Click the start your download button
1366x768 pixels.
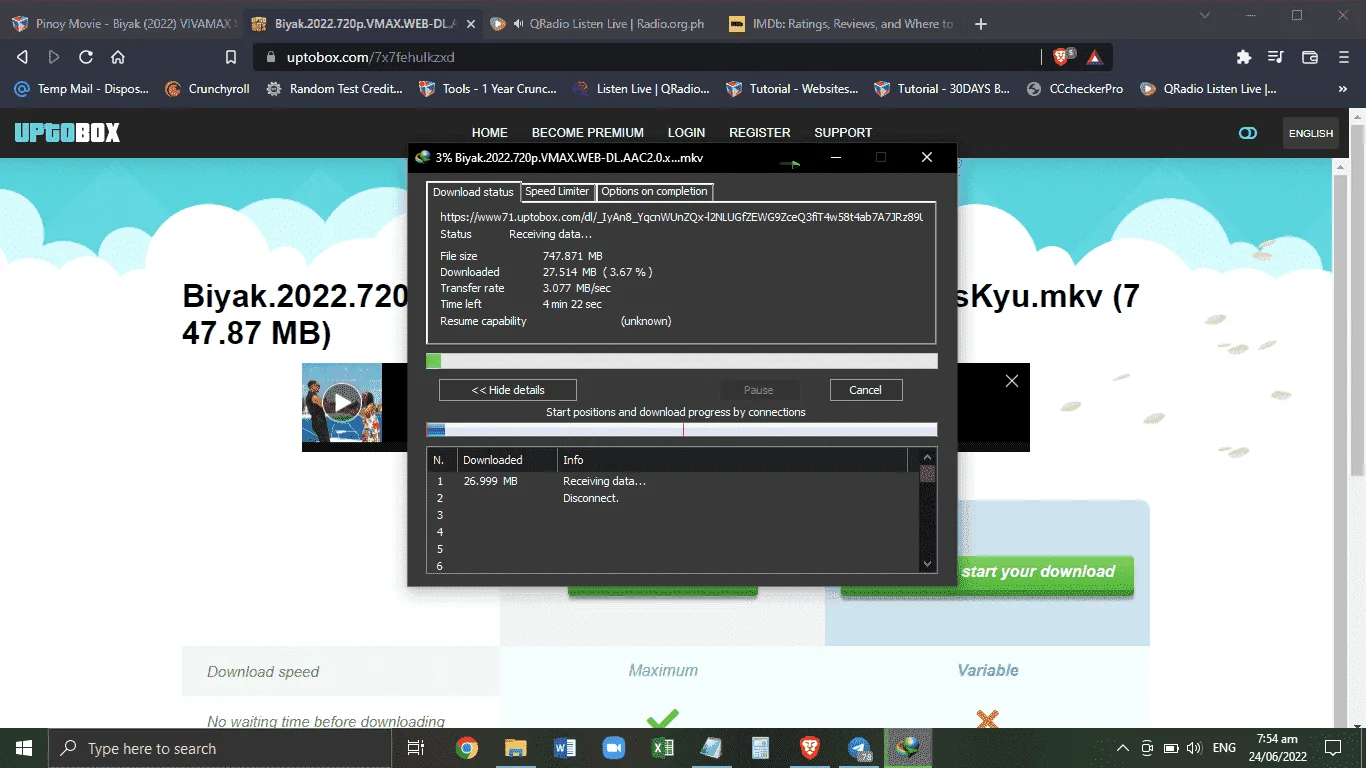pyautogui.click(x=1038, y=572)
